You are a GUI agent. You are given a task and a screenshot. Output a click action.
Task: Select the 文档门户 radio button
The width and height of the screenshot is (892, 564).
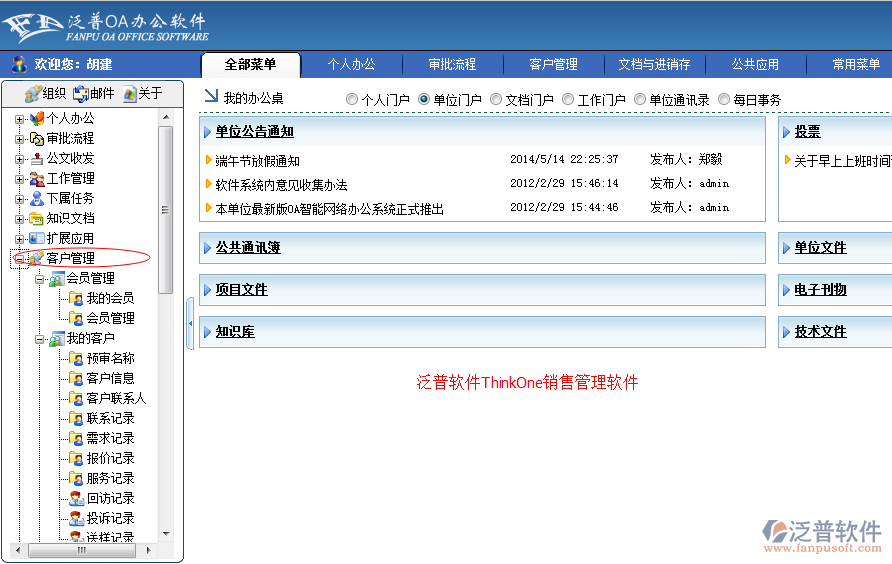(x=496, y=100)
